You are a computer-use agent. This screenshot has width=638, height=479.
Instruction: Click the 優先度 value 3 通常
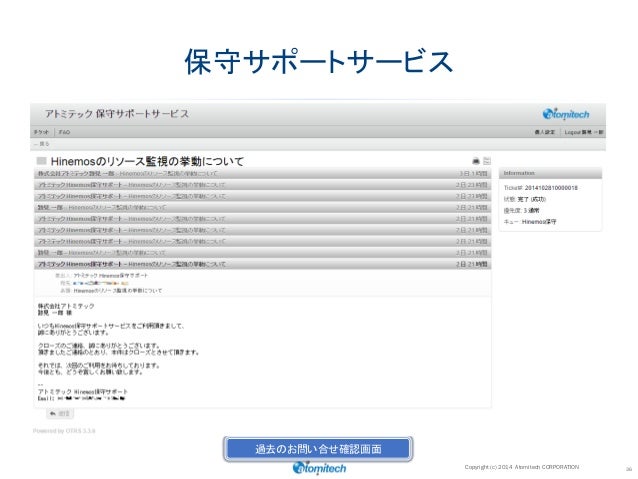click(x=531, y=210)
